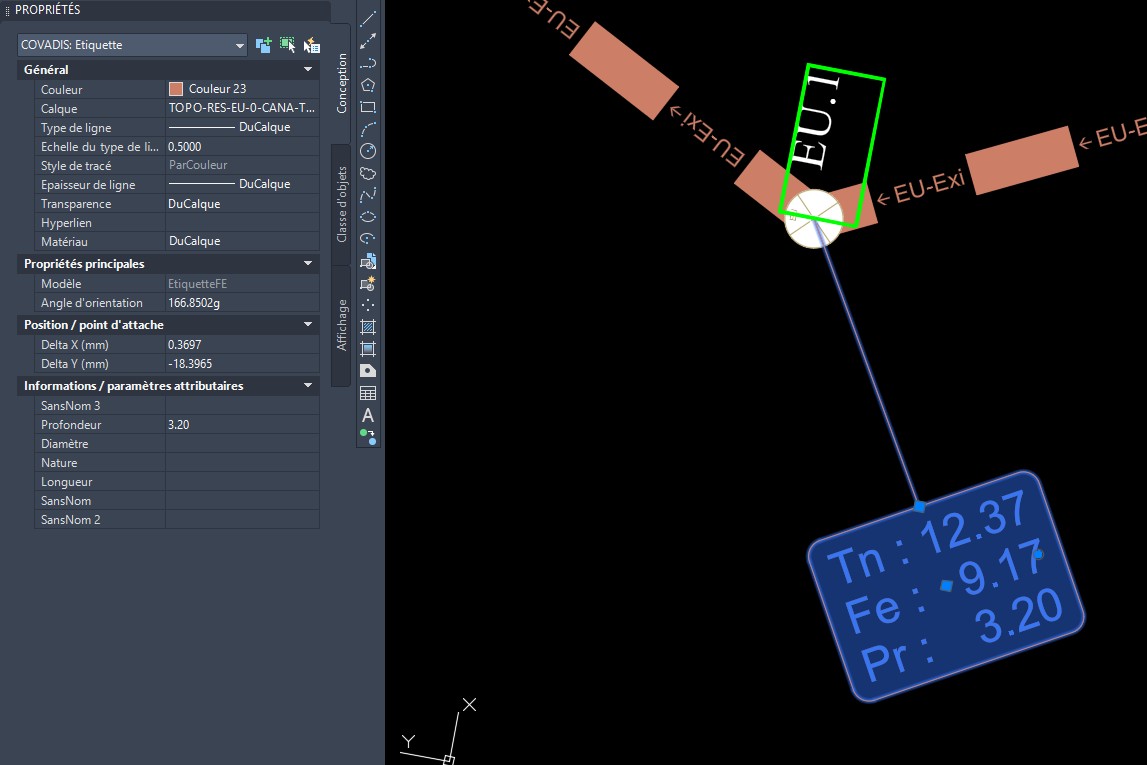Image resolution: width=1147 pixels, height=765 pixels.
Task: Switch to the Affichage tab
Action: [x=341, y=324]
